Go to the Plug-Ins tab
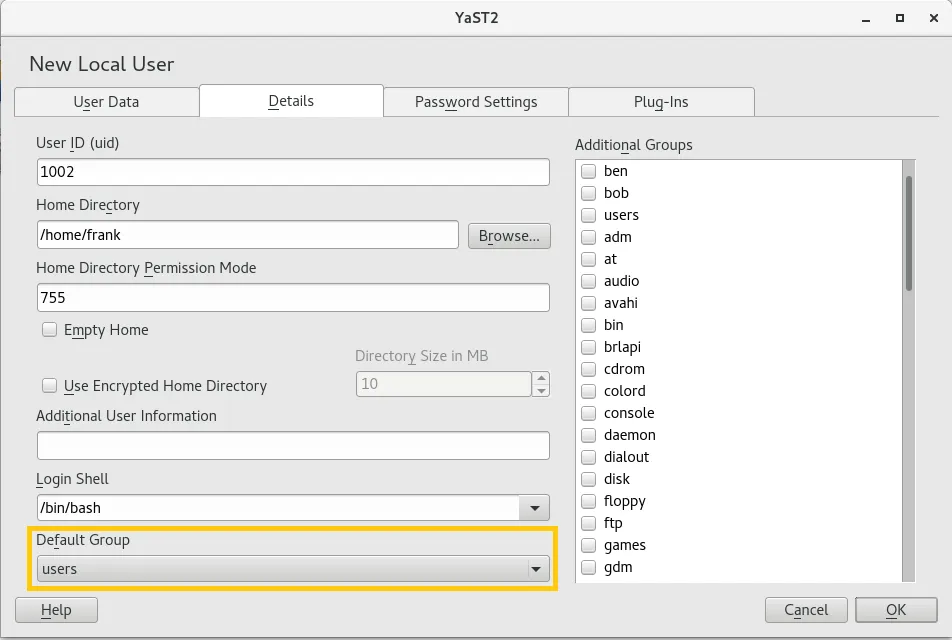 pos(661,102)
